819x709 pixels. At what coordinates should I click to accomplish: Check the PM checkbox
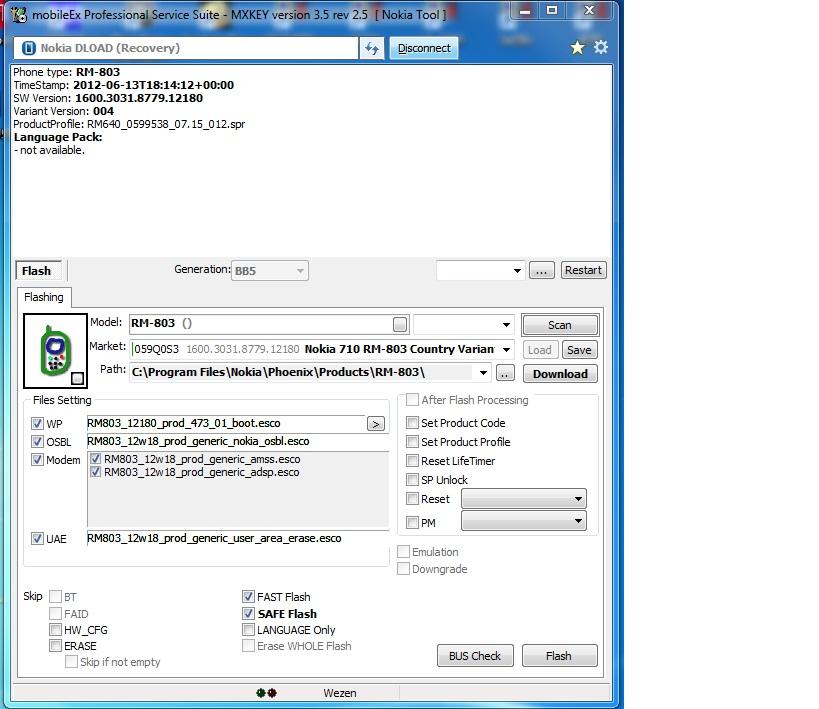coord(412,522)
